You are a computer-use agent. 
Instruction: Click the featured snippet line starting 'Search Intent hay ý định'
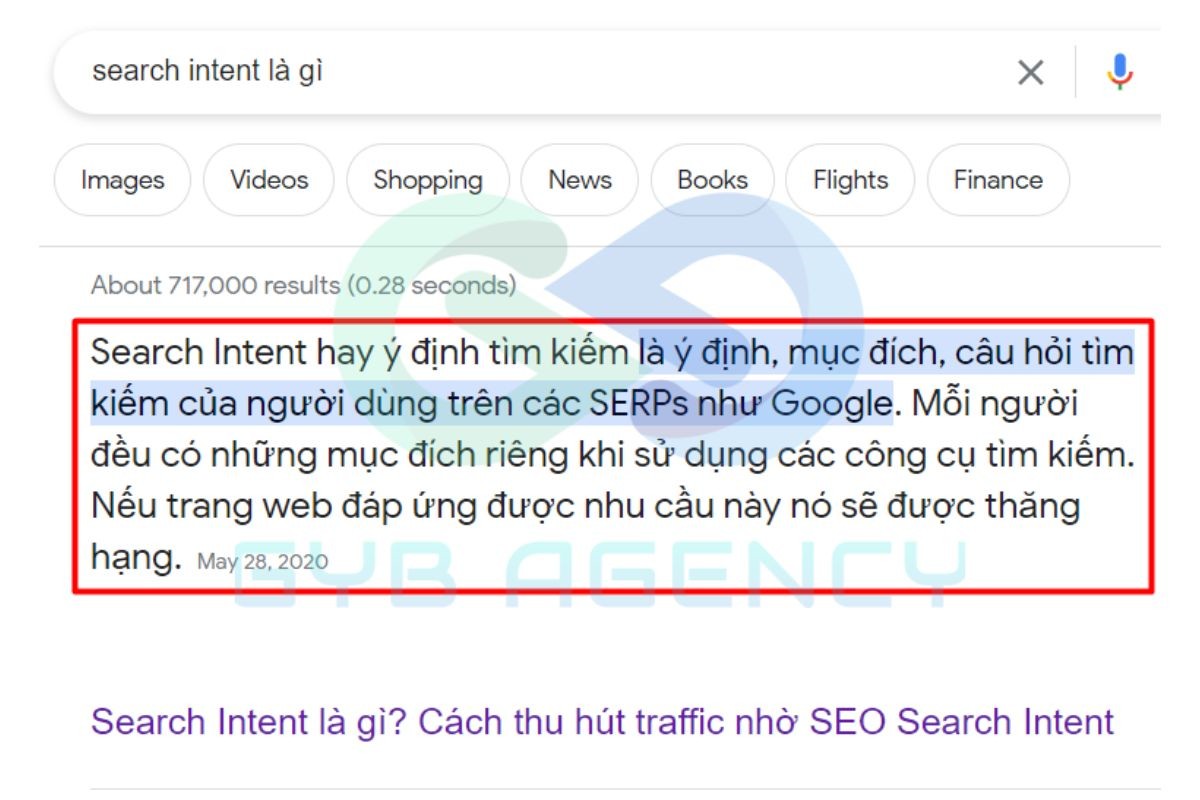(612, 353)
